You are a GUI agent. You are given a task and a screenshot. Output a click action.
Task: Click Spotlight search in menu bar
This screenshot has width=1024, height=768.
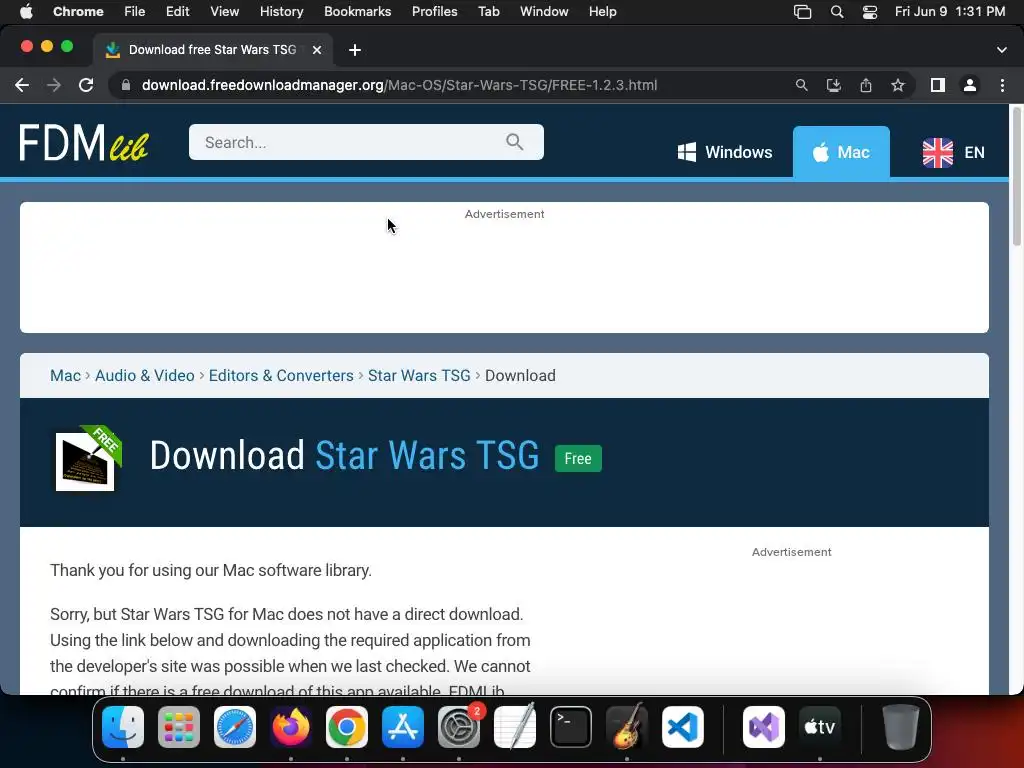tap(837, 12)
